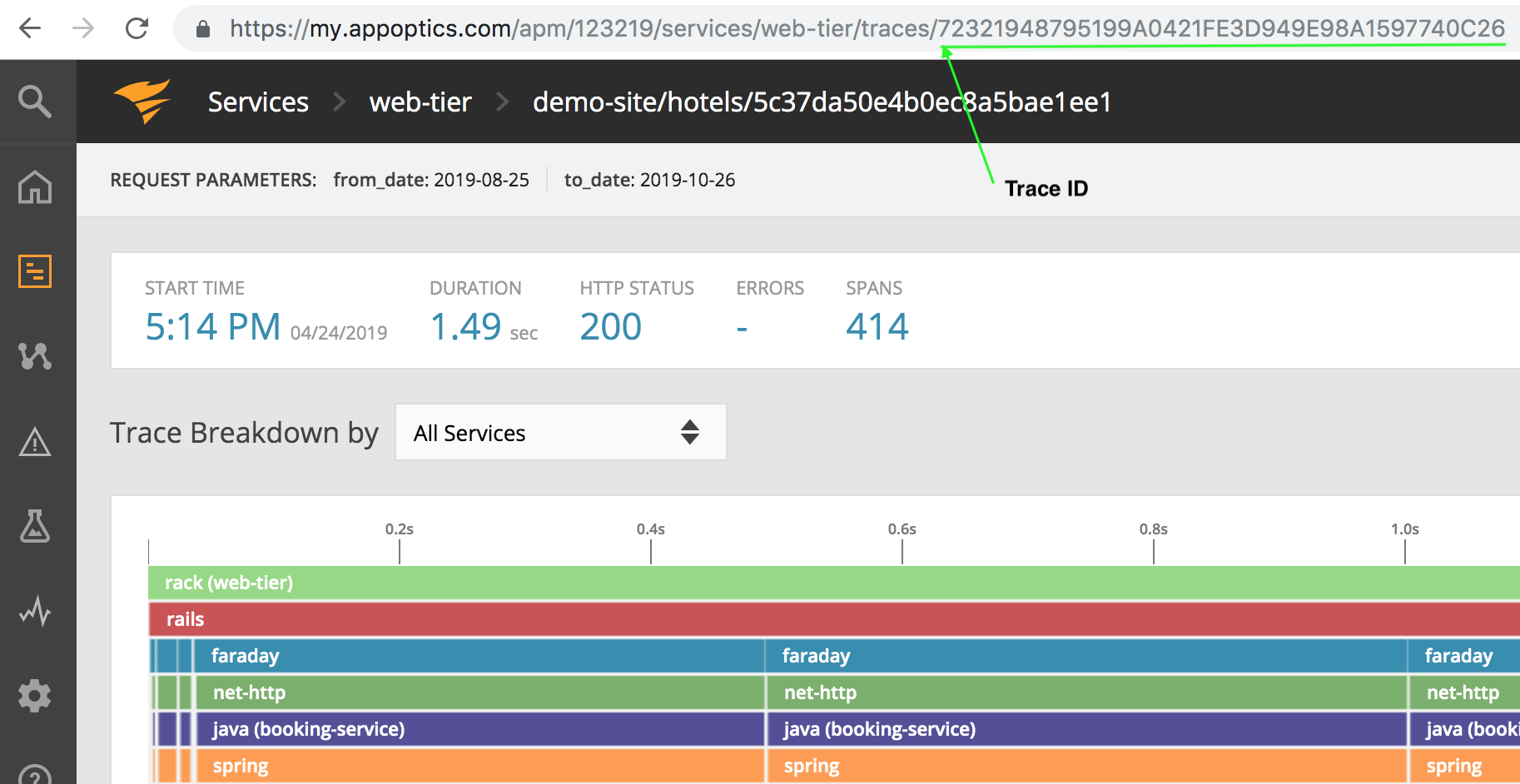The image size is (1520, 784).
Task: Open the Metrics waveform icon in the sidebar
Action: click(35, 613)
